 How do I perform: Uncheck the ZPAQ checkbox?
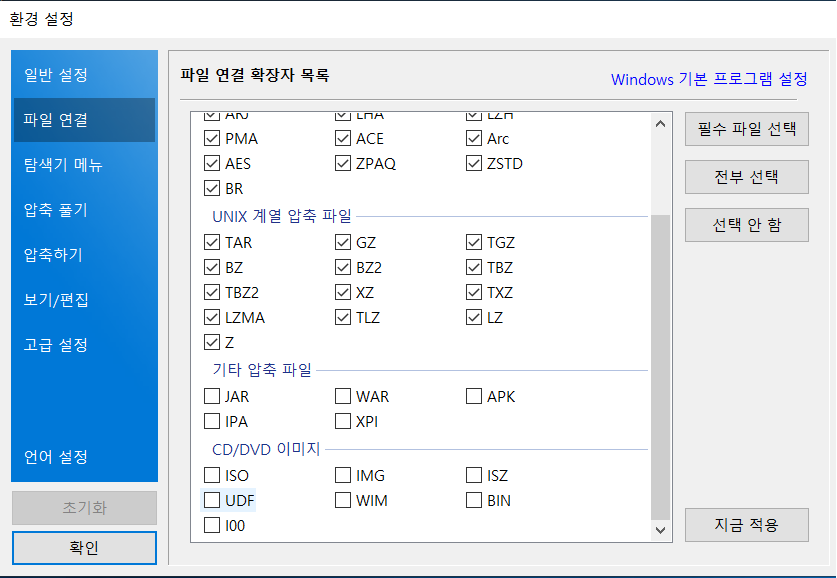coord(343,163)
